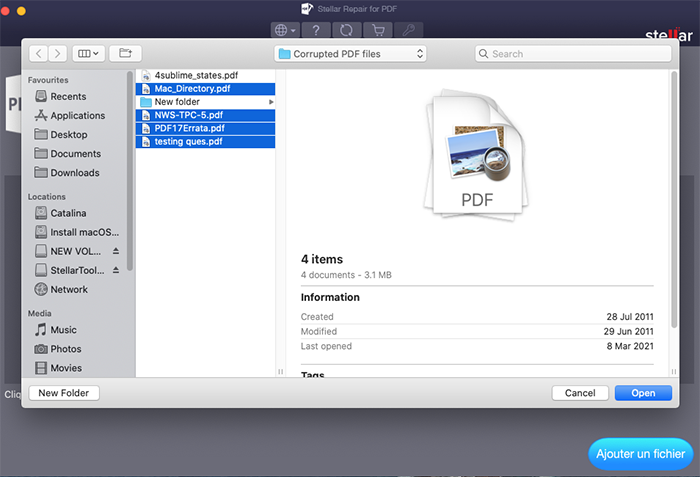The image size is (700, 477).
Task: Click the activation key icon
Action: tap(408, 30)
